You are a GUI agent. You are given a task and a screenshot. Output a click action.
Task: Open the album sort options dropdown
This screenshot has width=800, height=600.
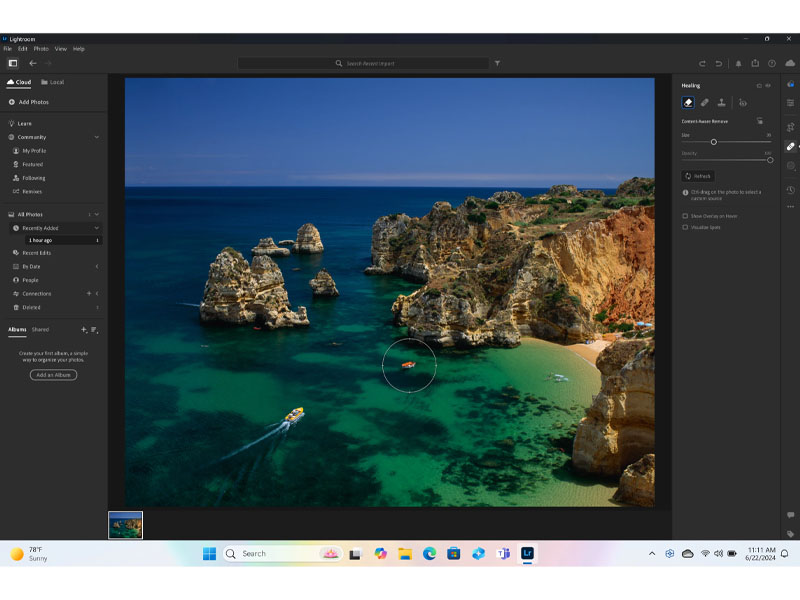click(x=94, y=330)
